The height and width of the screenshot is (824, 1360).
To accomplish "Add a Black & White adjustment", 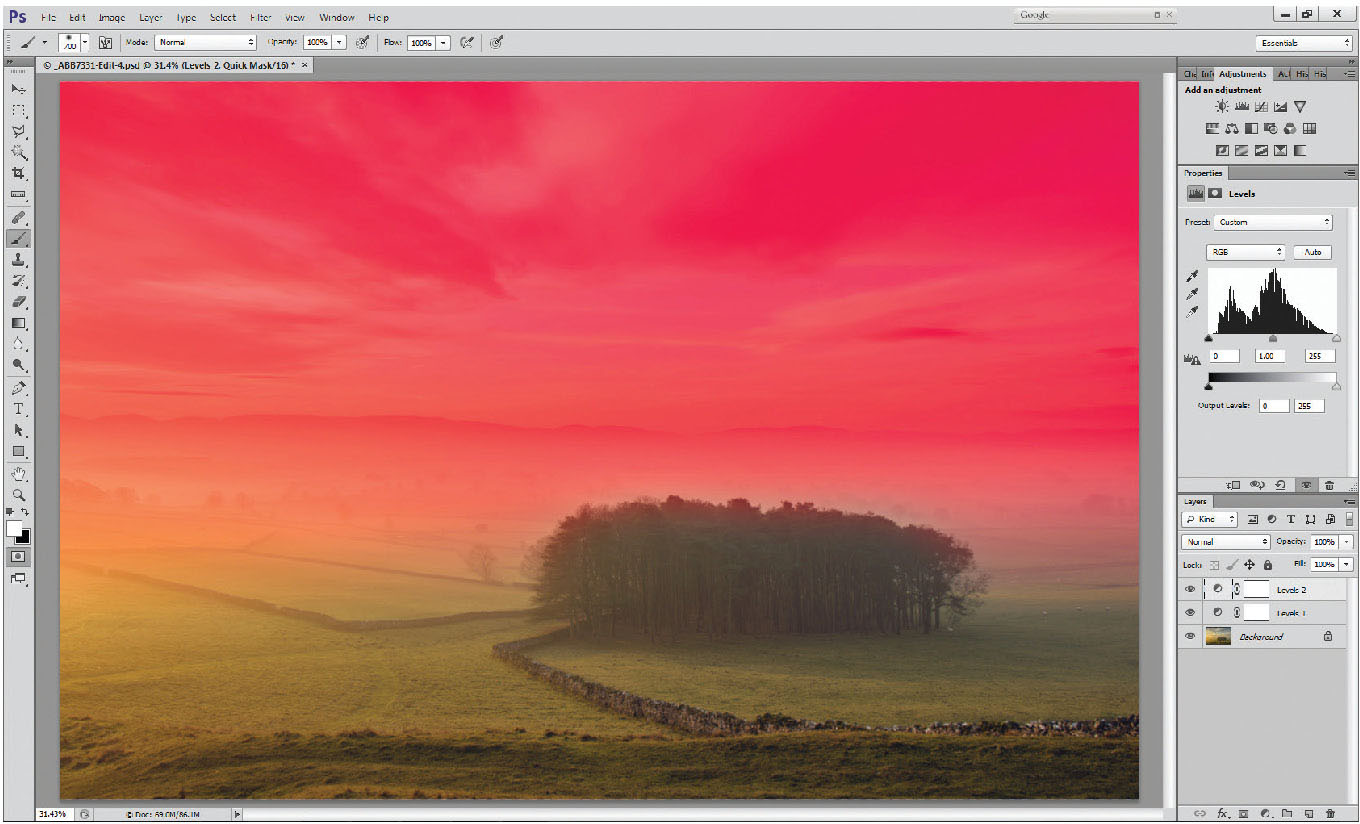I will click(1251, 128).
